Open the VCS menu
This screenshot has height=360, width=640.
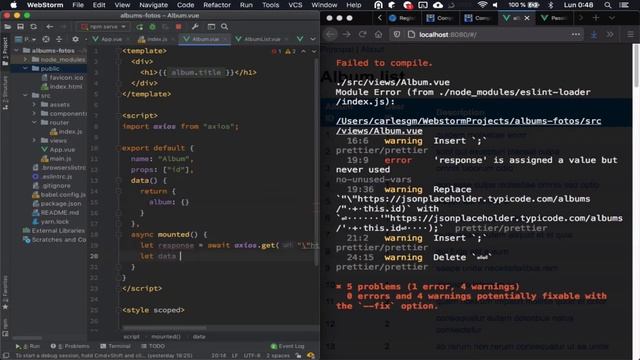[295, 5]
